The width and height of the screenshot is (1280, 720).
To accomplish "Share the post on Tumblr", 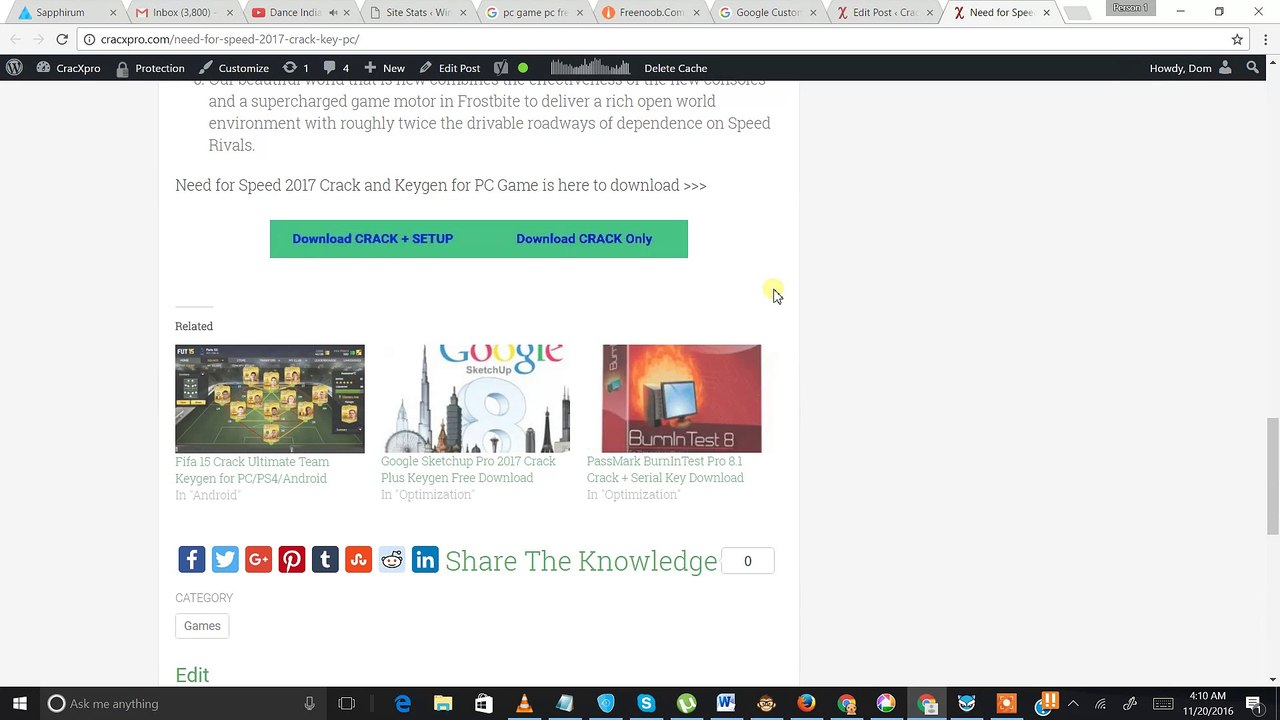I will tap(325, 560).
